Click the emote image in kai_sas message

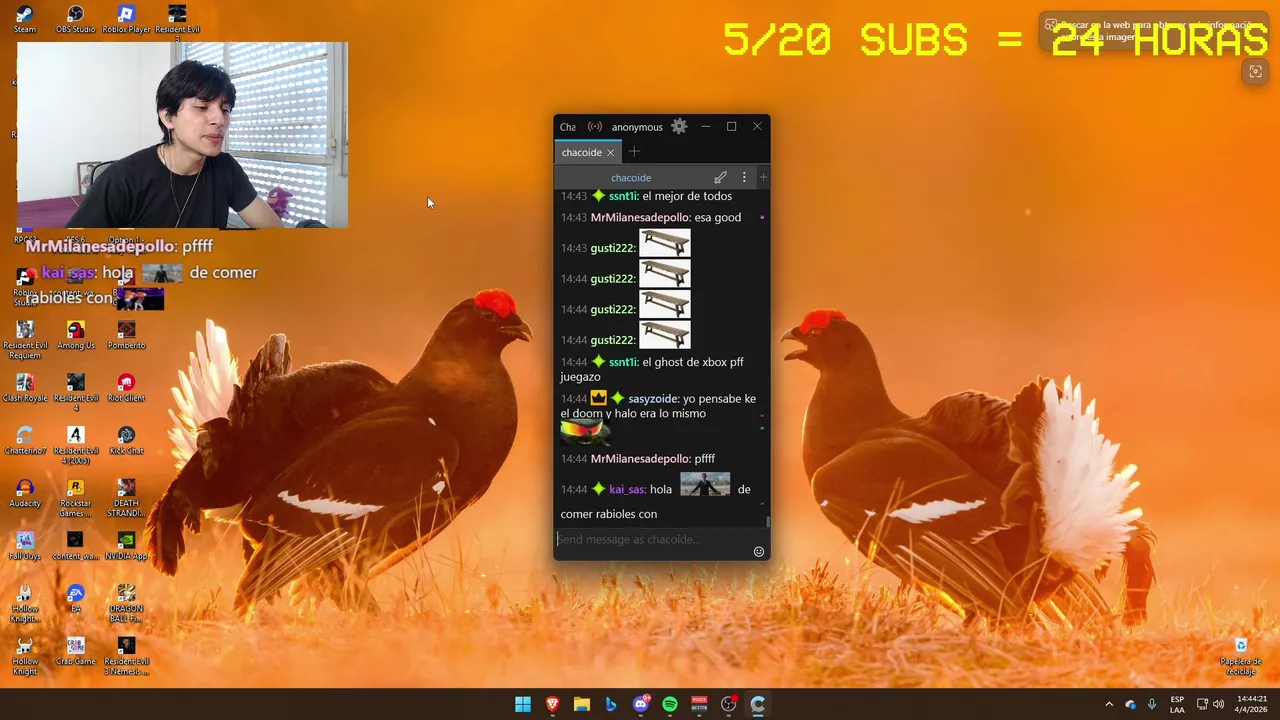tap(705, 485)
